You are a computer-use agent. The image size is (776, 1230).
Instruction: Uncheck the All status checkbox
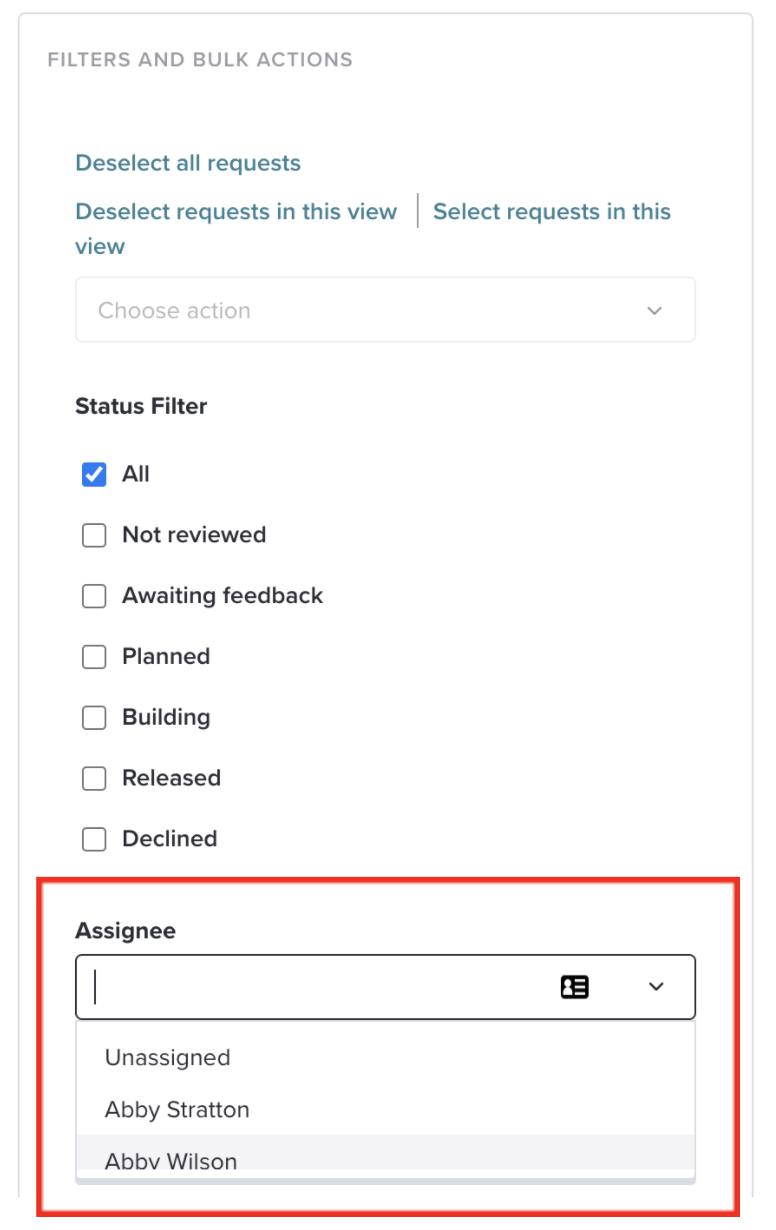[x=94, y=475]
